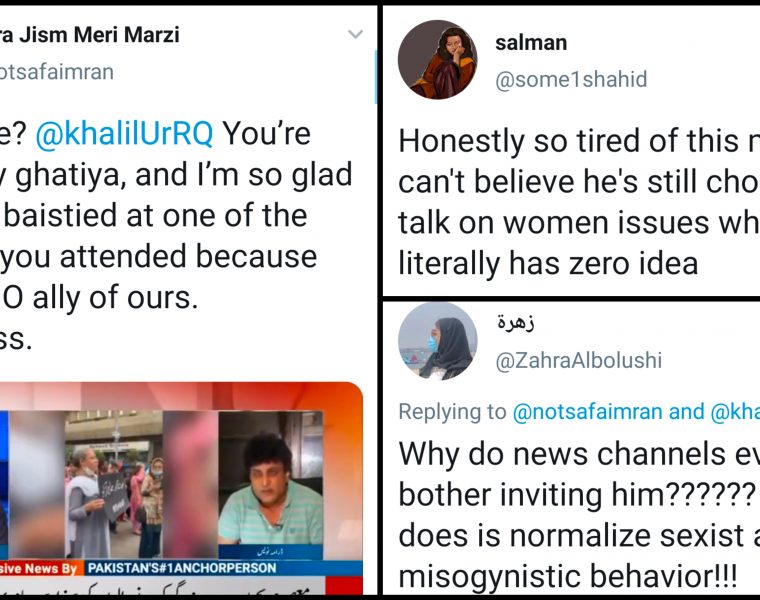Open the chevron menu on the left tweet
760x600 pixels.
click(355, 36)
